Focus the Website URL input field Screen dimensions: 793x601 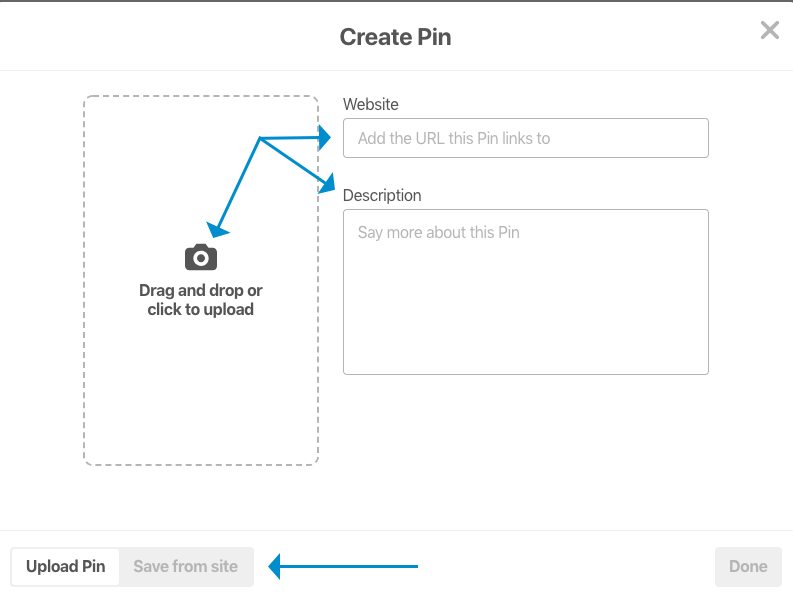coord(525,138)
